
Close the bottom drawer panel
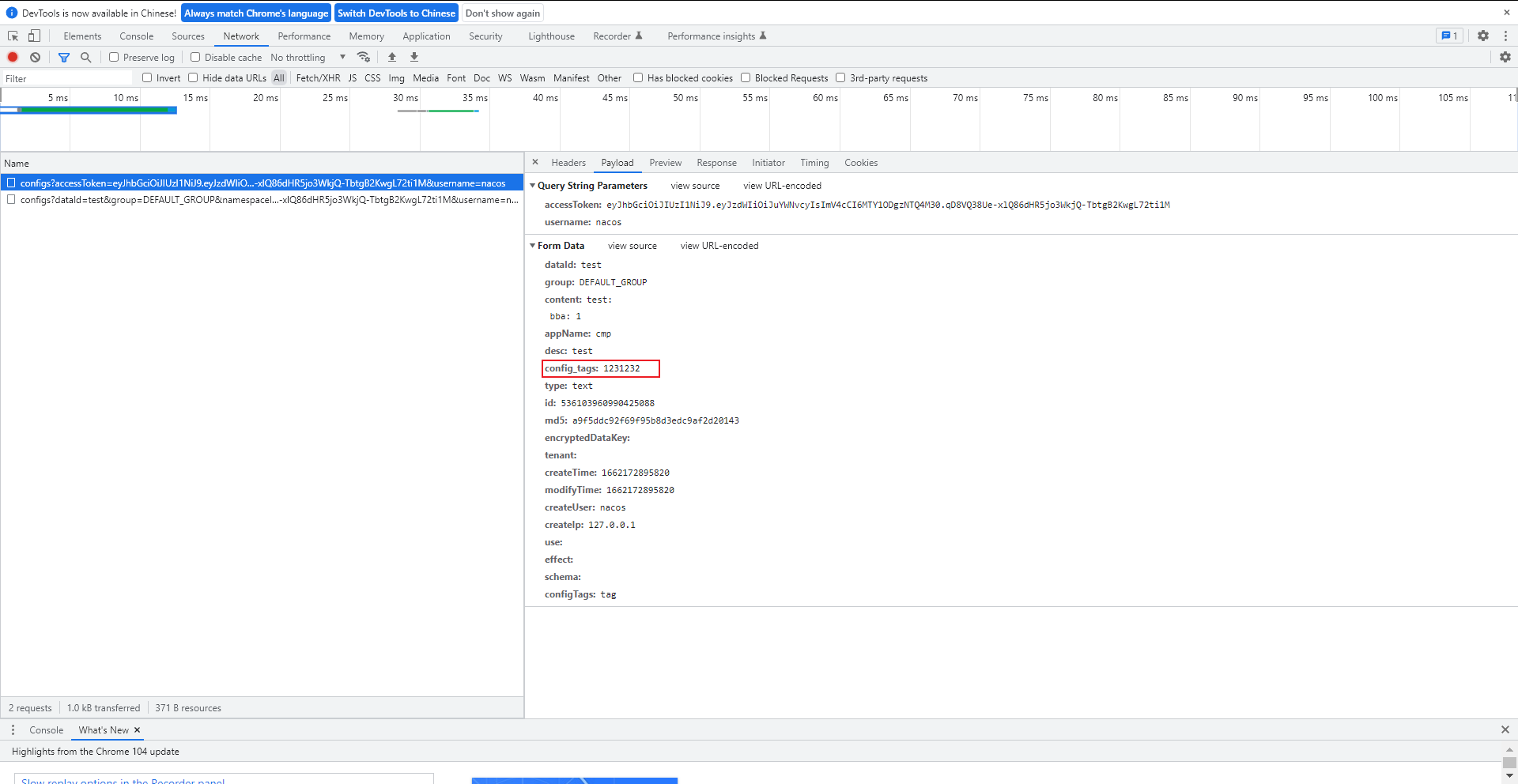1505,729
